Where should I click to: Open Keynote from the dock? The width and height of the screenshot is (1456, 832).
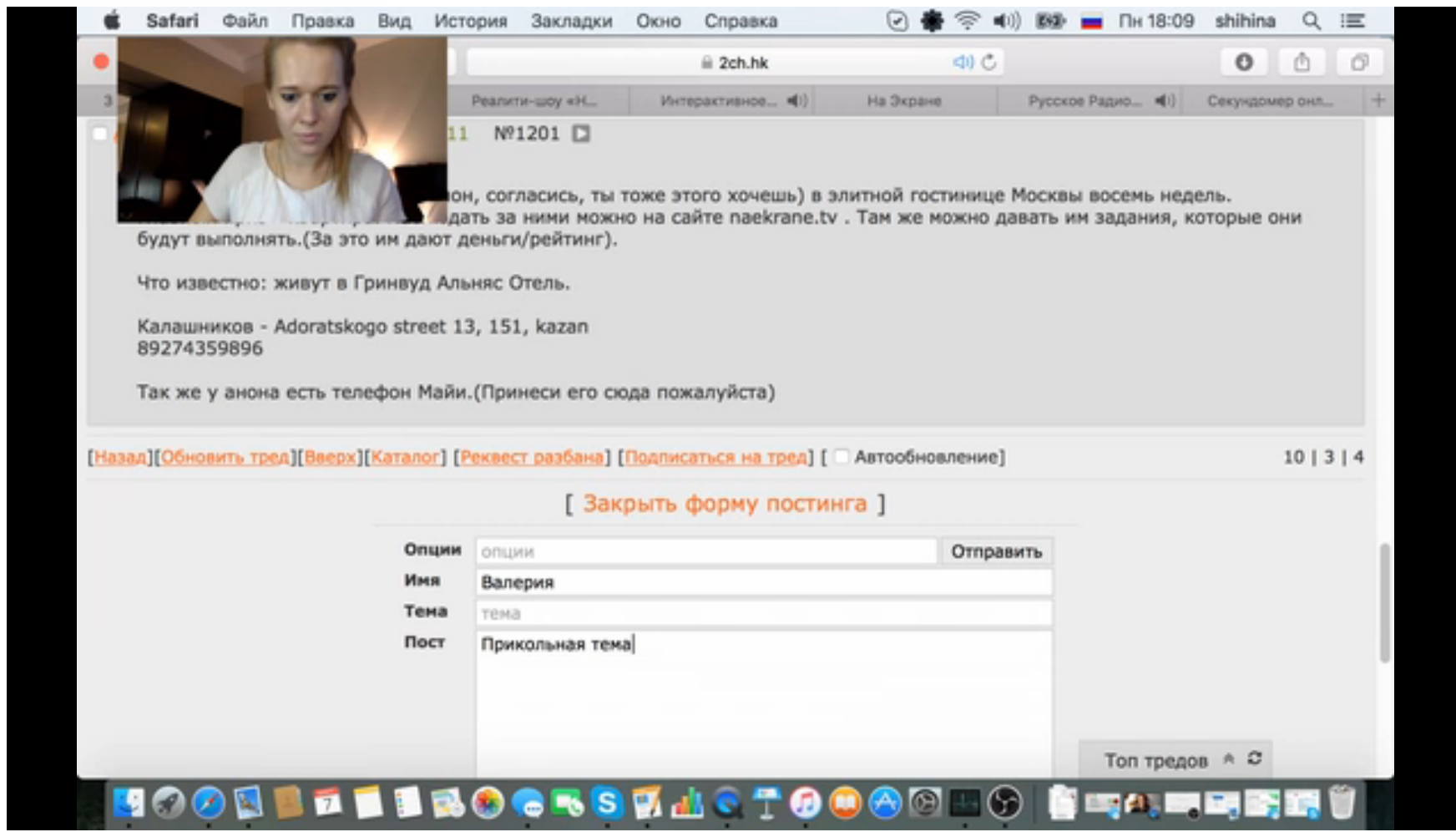click(x=766, y=803)
